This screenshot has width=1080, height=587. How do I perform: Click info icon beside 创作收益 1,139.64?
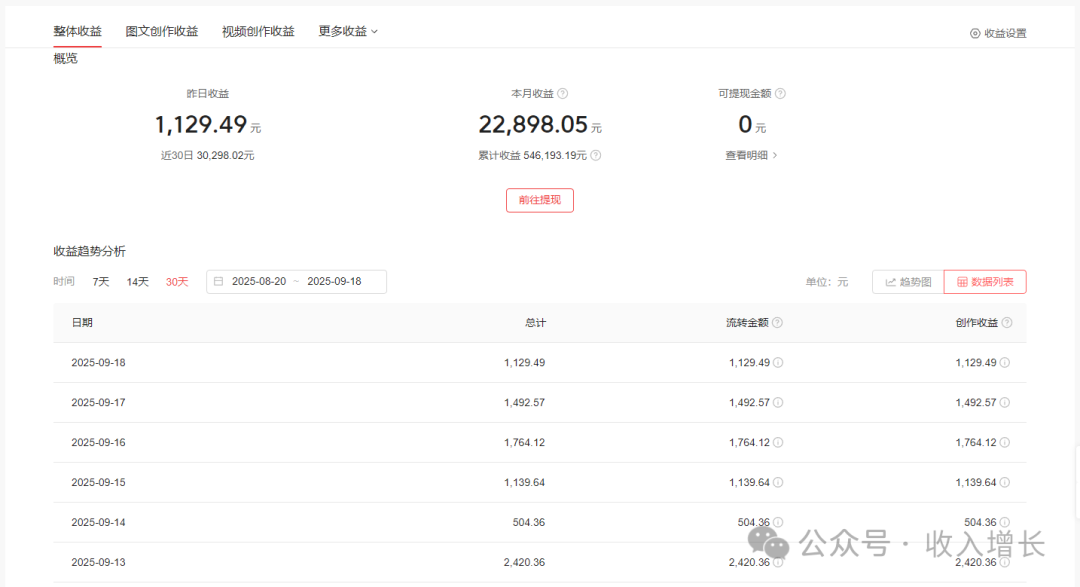(x=1005, y=482)
